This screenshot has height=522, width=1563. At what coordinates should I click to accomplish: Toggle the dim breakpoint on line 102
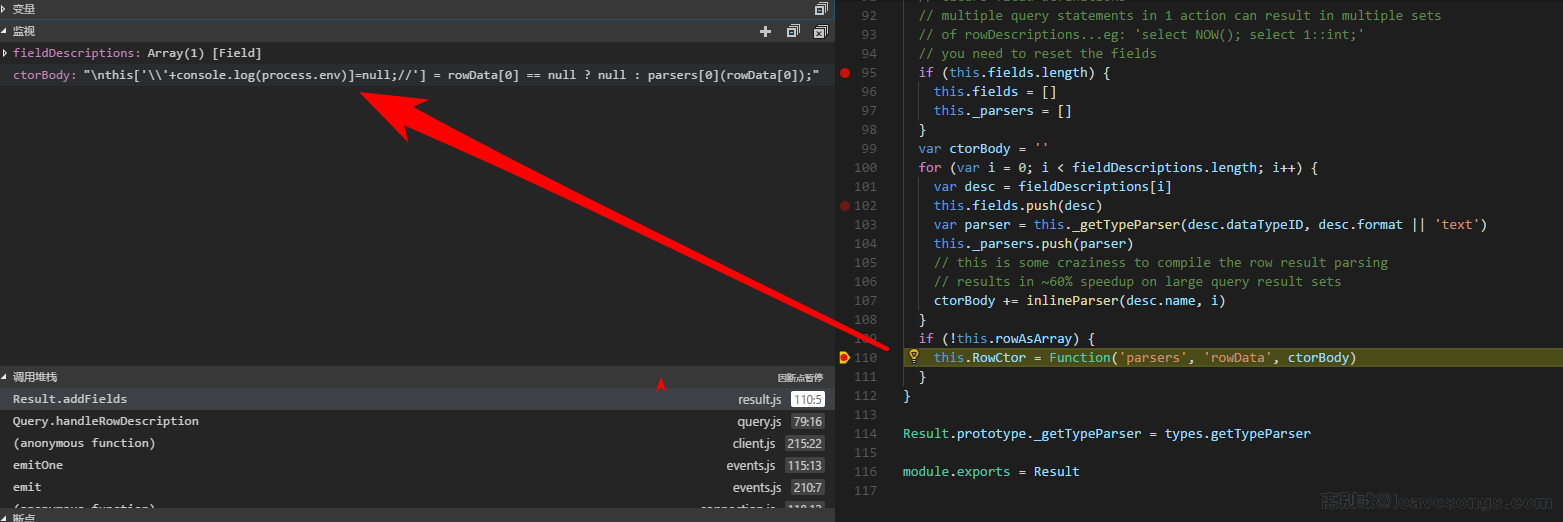[x=845, y=206]
